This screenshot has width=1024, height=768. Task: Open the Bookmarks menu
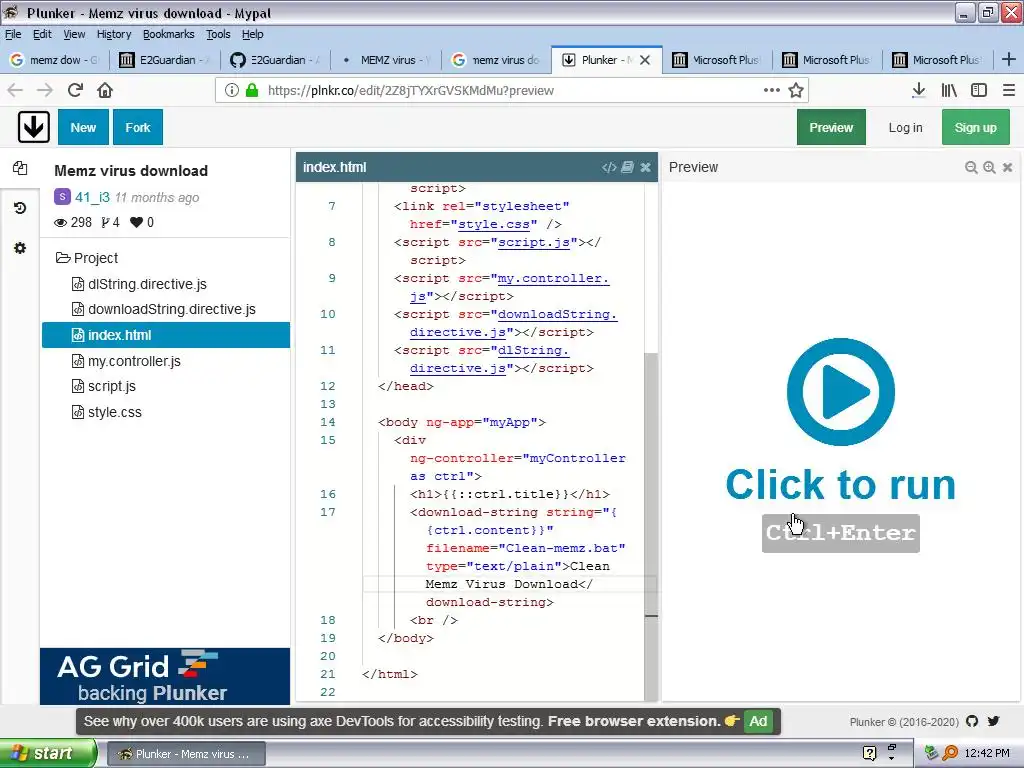point(168,34)
